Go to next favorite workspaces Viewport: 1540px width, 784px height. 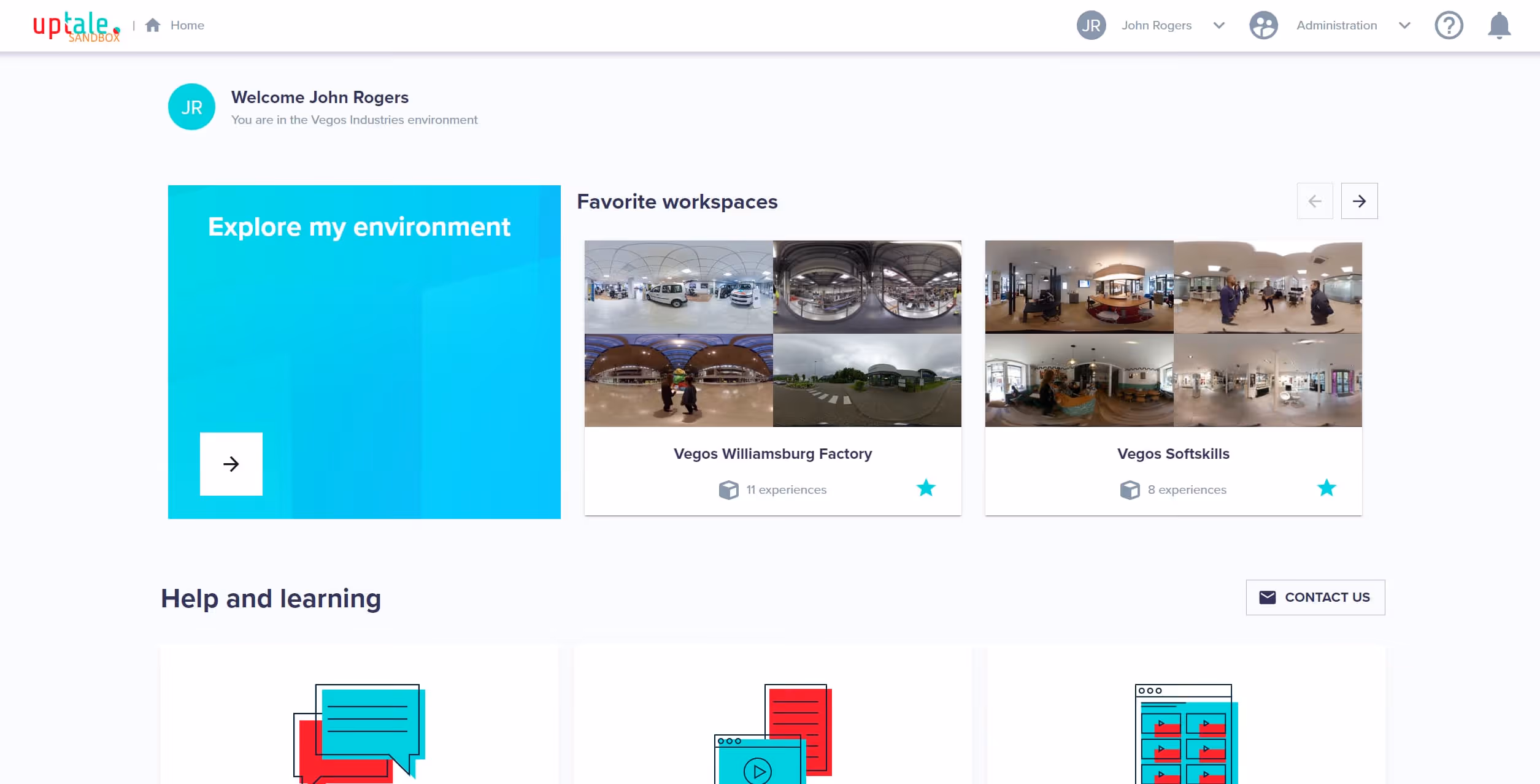(x=1359, y=201)
